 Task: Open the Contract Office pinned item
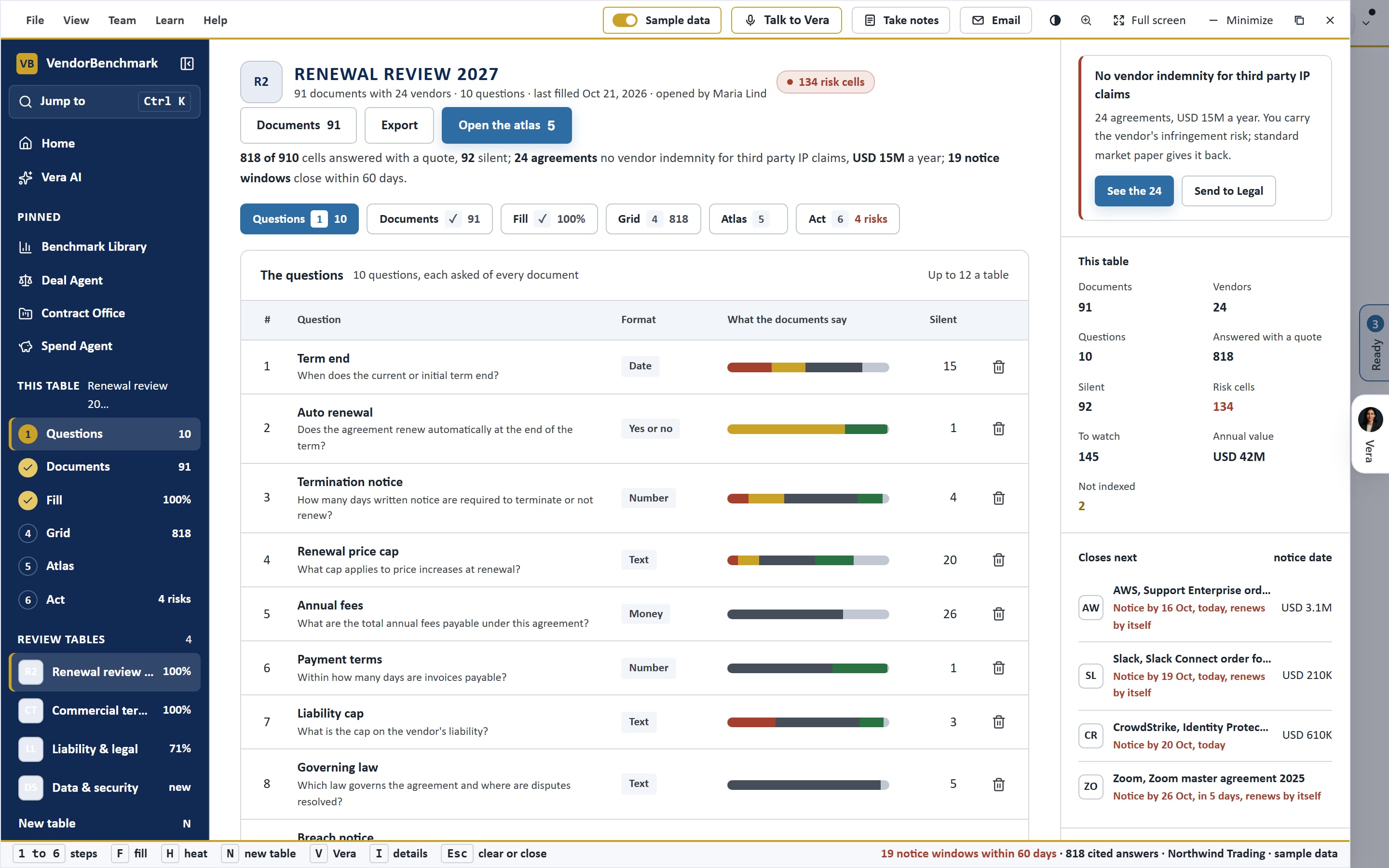105,313
